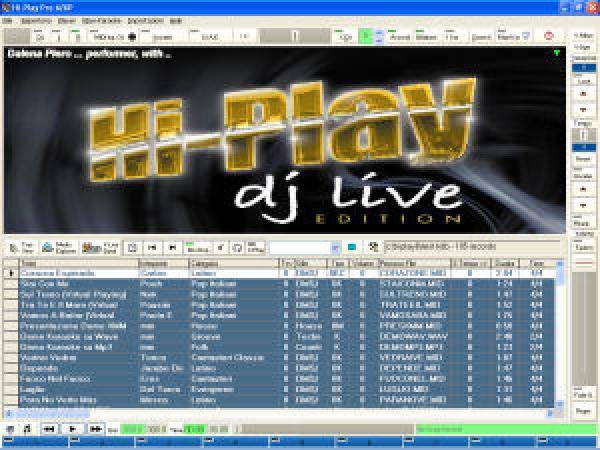Click the Reset button in right panel
This screenshot has height=450, width=600.
click(x=584, y=158)
